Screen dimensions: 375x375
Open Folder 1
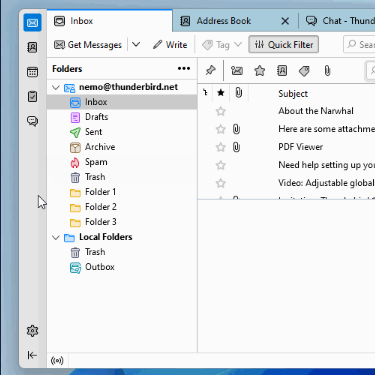pyautogui.click(x=122, y=192)
